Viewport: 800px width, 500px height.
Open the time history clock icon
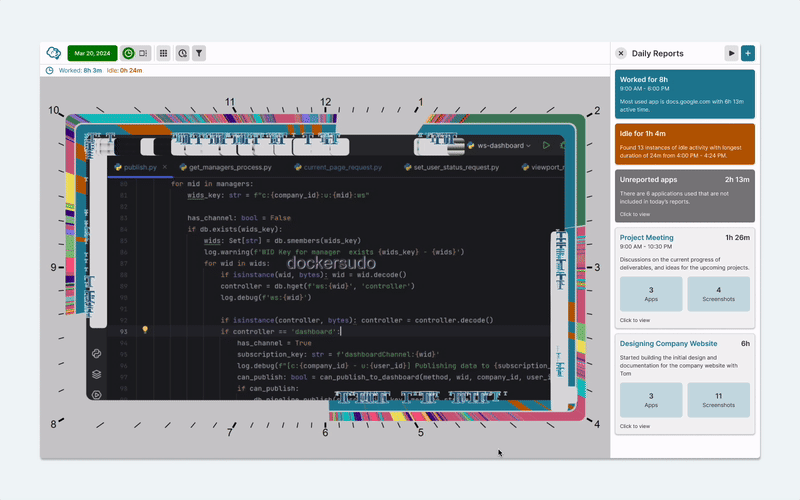coord(183,53)
